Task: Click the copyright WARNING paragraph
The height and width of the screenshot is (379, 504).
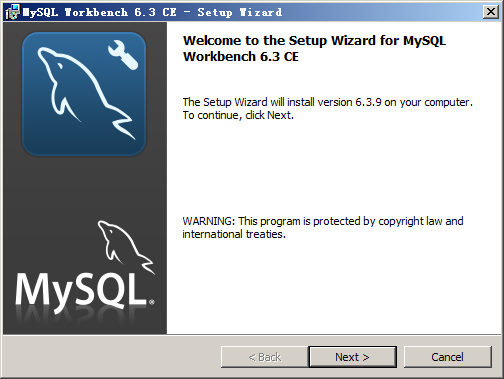Action: coord(323,227)
